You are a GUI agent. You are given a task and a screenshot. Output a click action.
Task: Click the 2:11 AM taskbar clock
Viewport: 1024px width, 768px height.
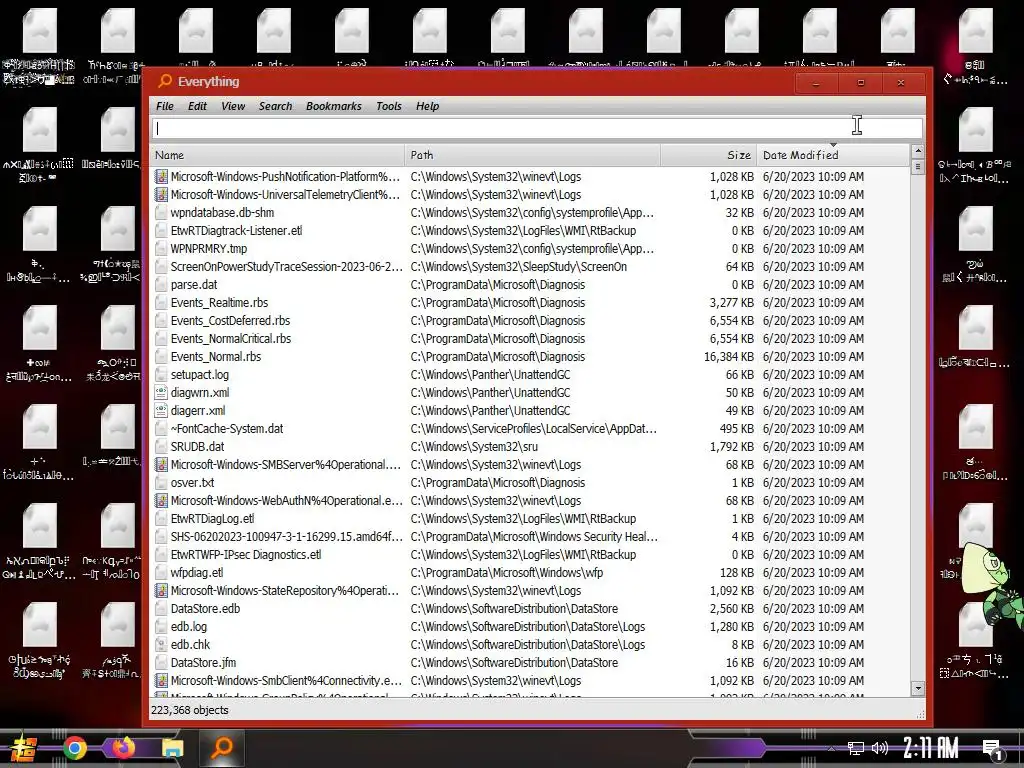(931, 748)
